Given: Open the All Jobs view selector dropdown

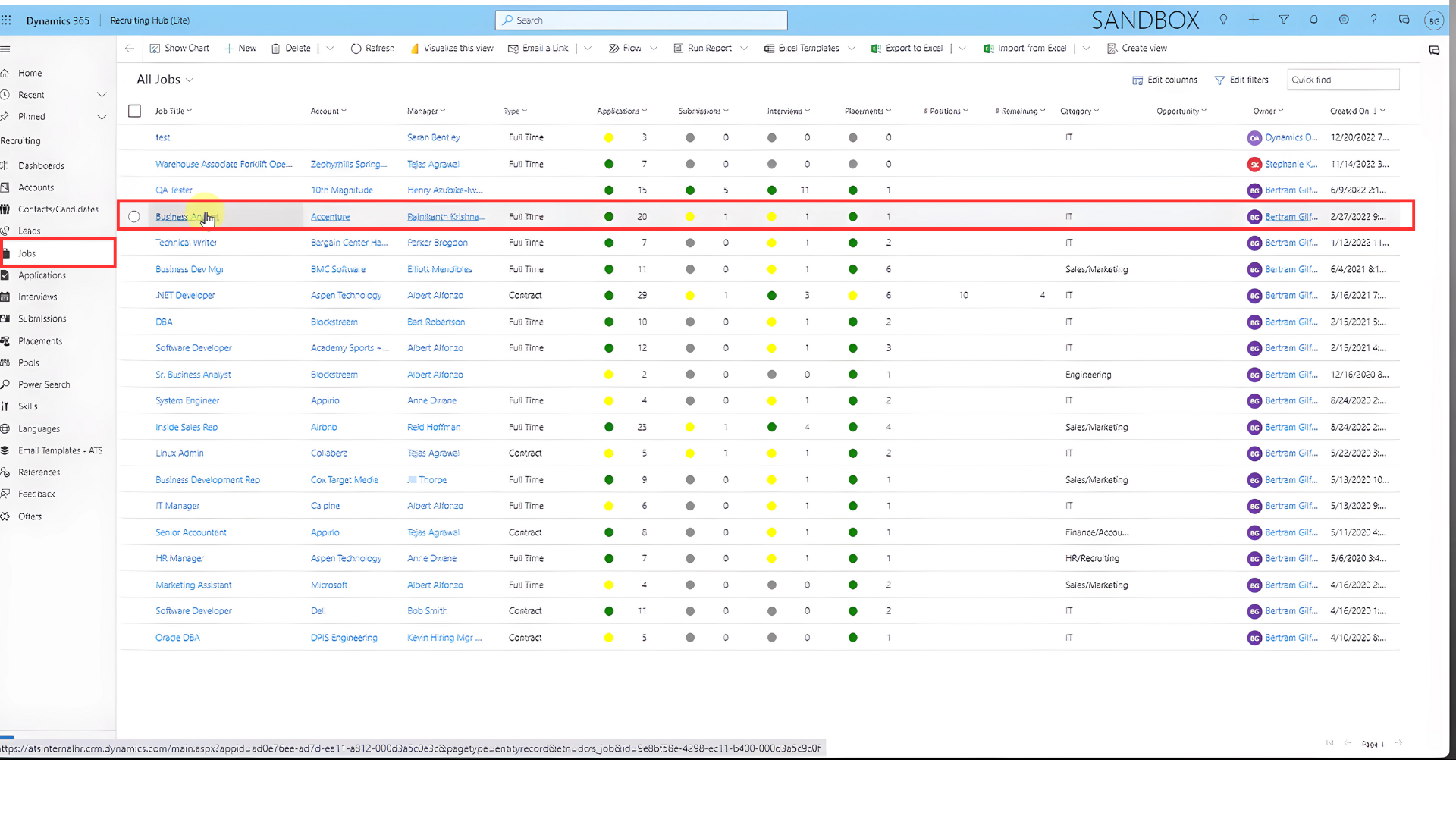Looking at the screenshot, I should [x=165, y=80].
